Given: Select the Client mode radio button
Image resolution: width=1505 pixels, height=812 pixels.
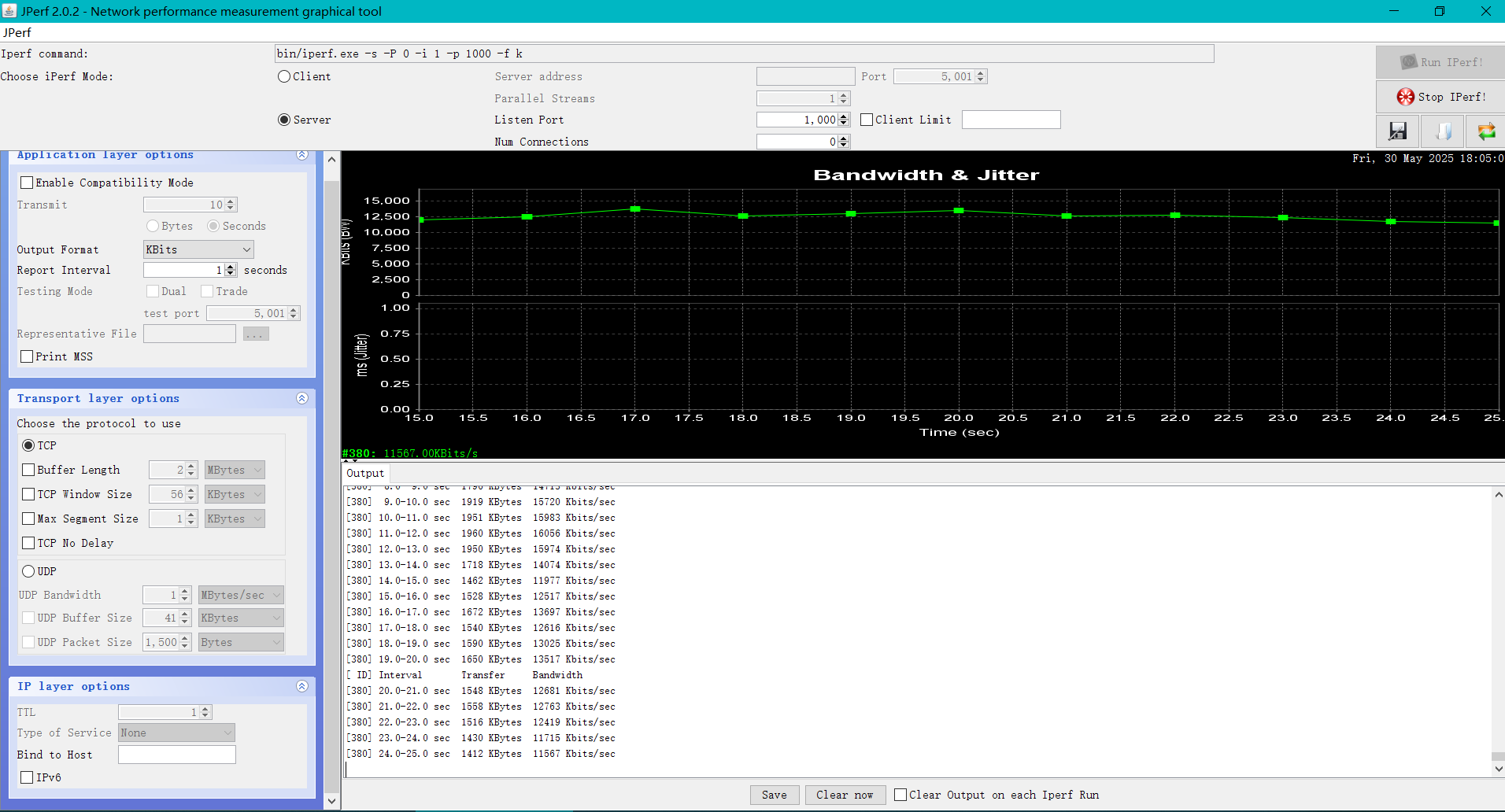Looking at the screenshot, I should (x=284, y=76).
